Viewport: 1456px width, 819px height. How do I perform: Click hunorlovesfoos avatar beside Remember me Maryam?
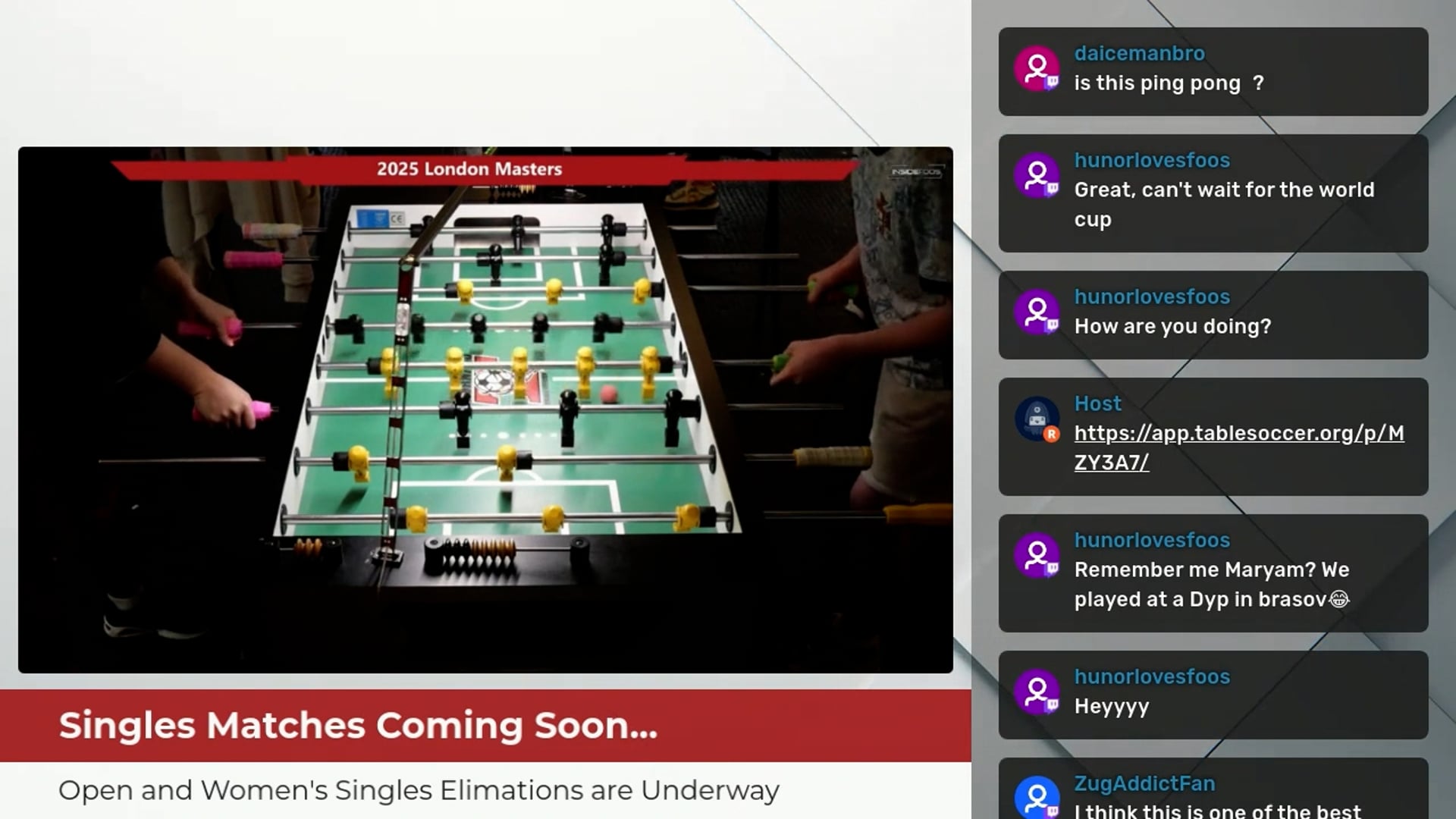point(1037,555)
